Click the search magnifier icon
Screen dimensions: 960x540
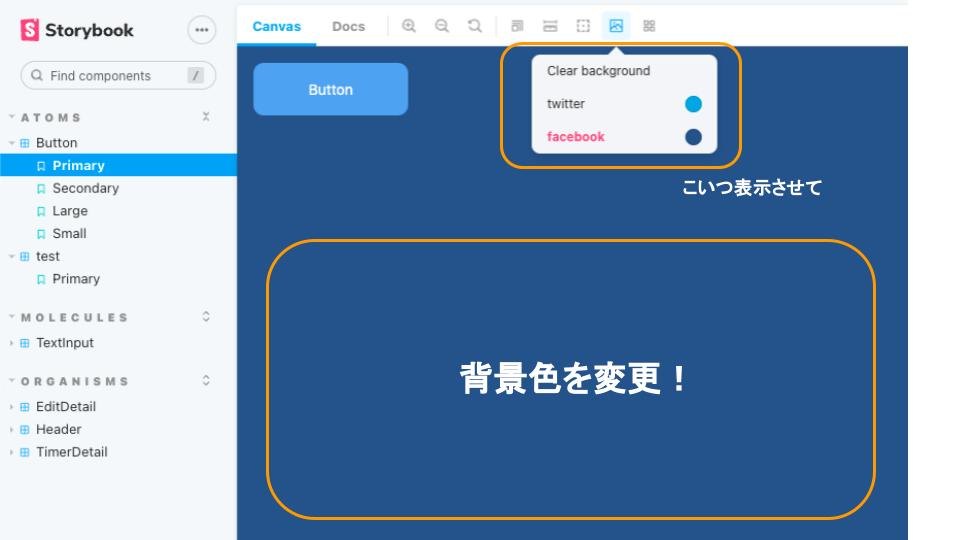click(37, 75)
